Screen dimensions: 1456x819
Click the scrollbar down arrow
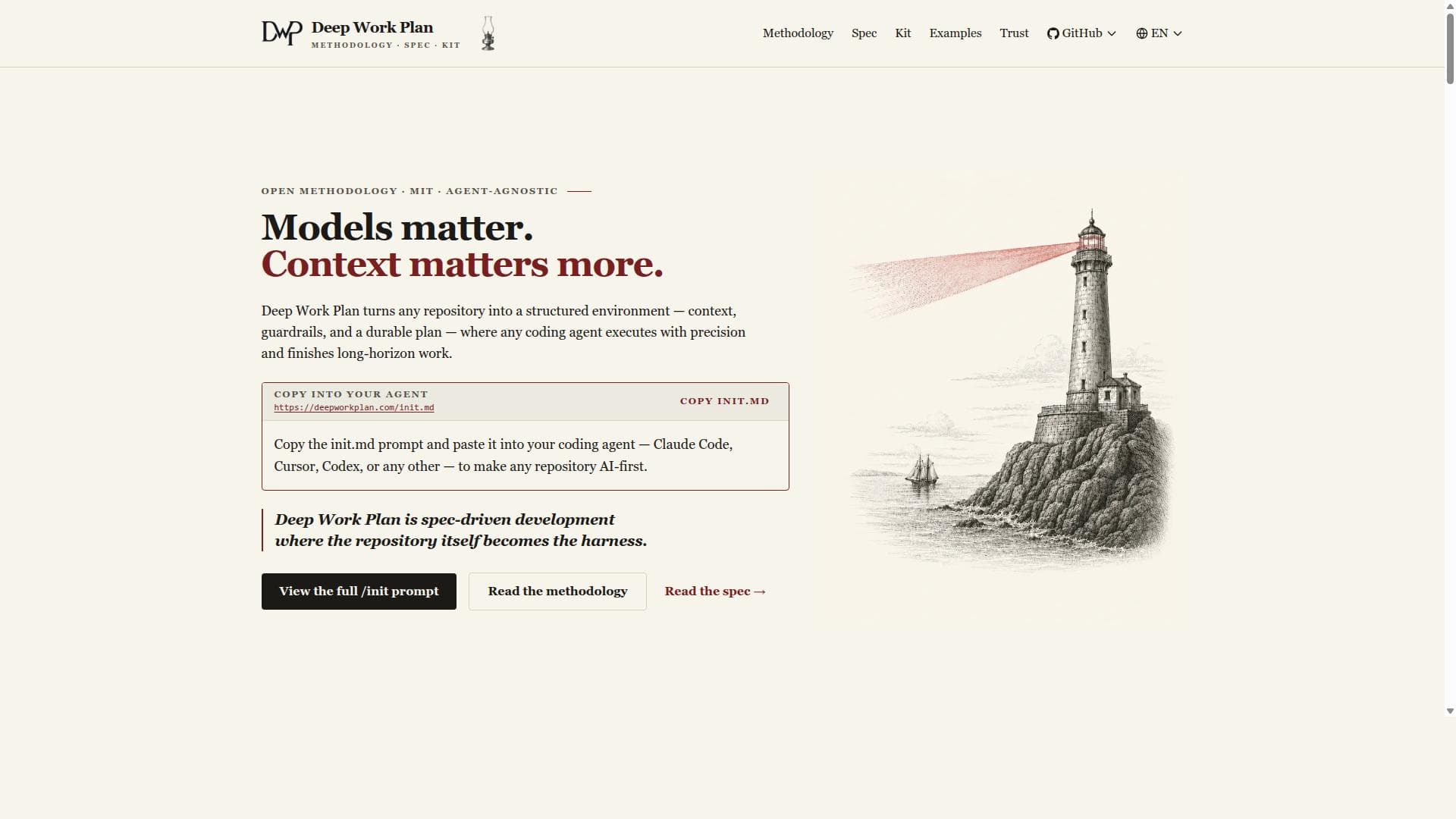click(x=1450, y=711)
